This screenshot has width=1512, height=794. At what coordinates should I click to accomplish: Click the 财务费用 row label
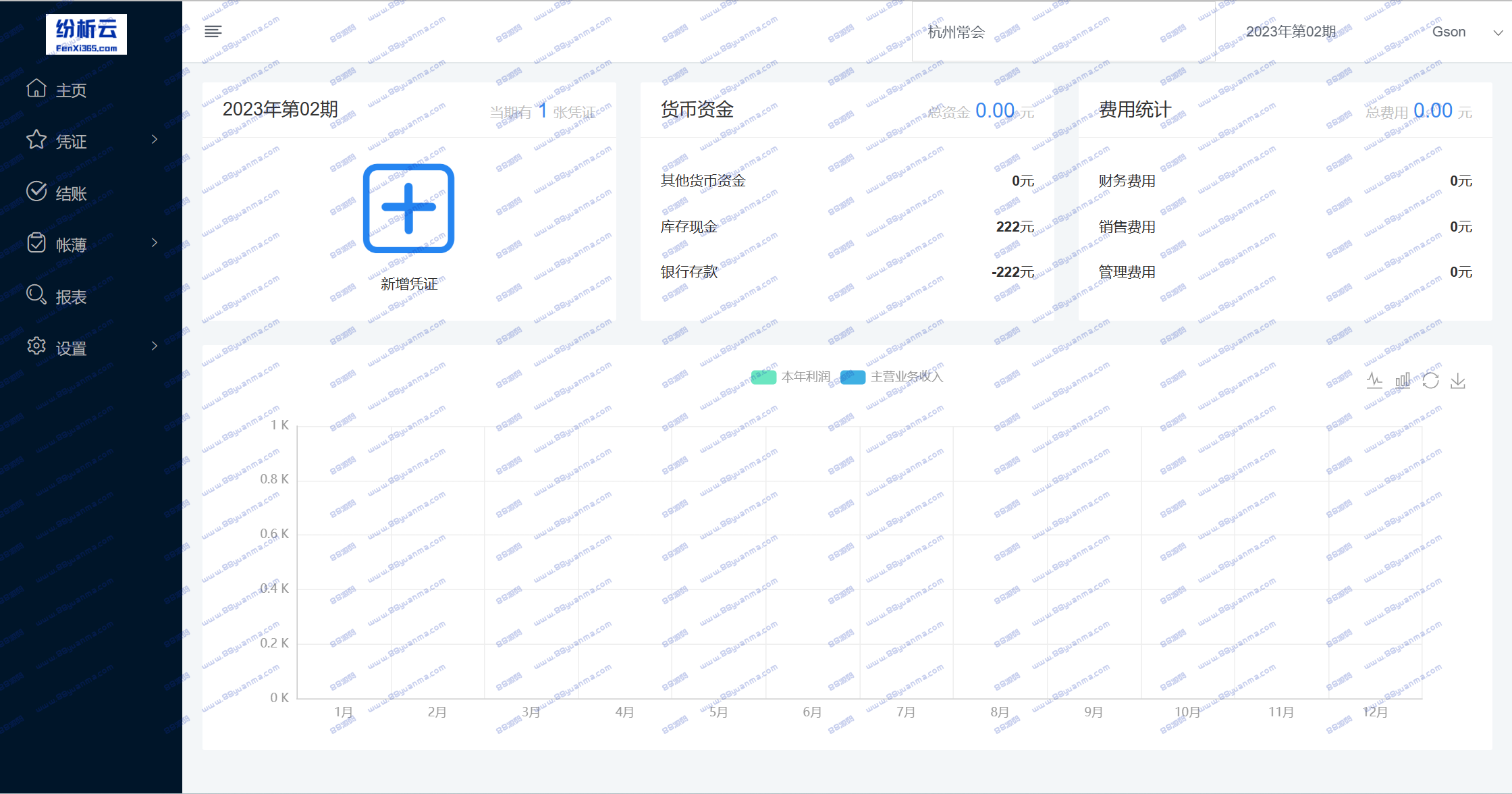point(1127,181)
